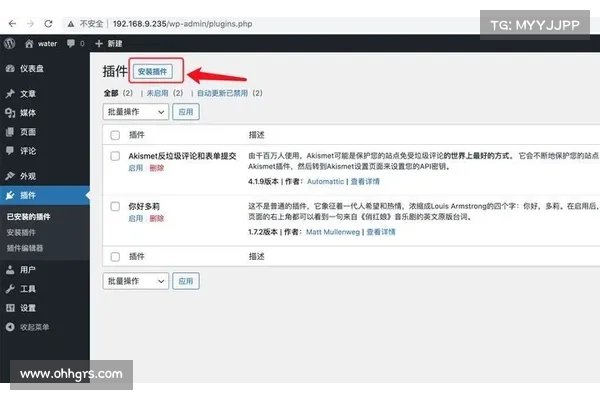Open top 批量操作 dropdown
The height and width of the screenshot is (400, 600).
click(x=135, y=112)
